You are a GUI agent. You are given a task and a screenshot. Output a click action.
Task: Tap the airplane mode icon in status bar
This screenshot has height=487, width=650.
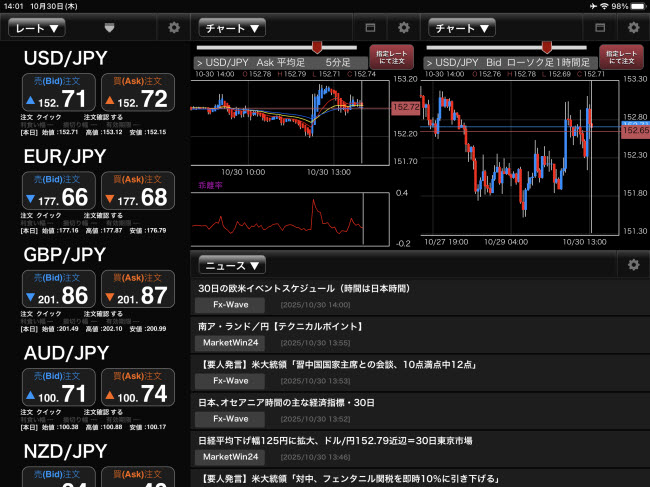pos(593,6)
